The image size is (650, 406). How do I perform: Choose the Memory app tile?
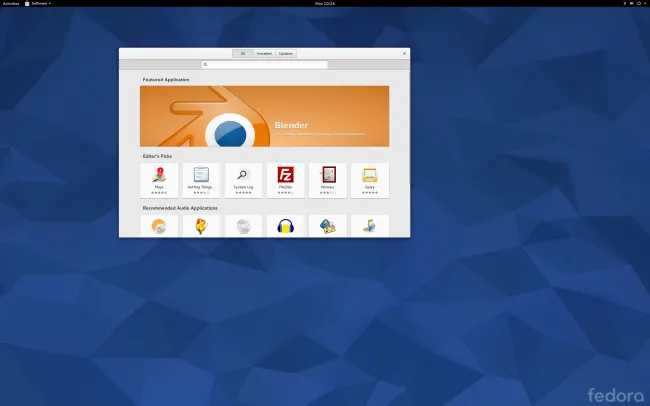[x=327, y=180]
